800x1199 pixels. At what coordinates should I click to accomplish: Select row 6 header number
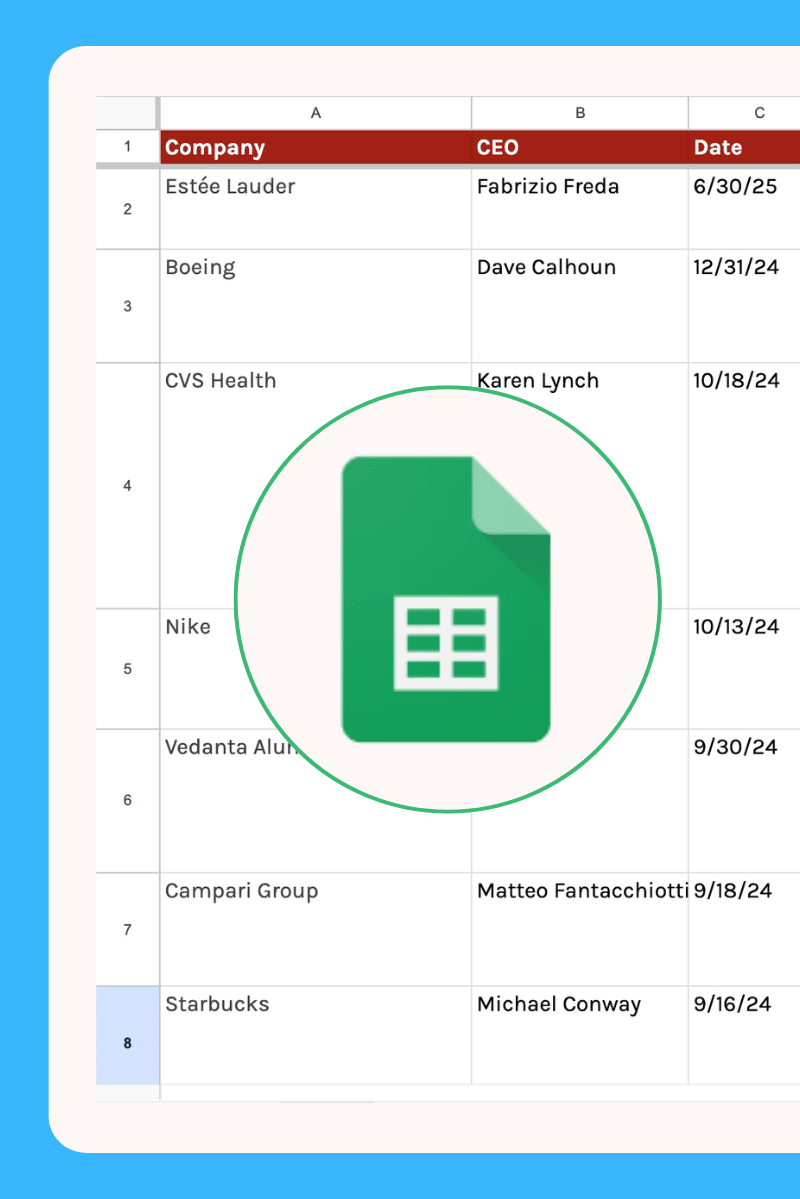click(x=127, y=801)
